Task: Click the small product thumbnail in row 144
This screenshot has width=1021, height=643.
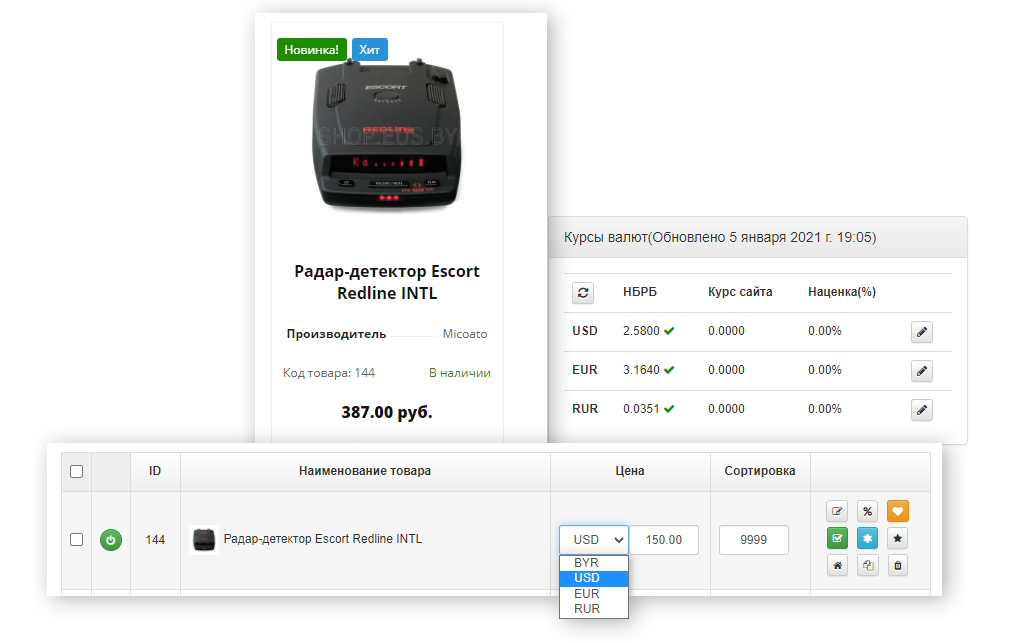Action: pos(204,539)
